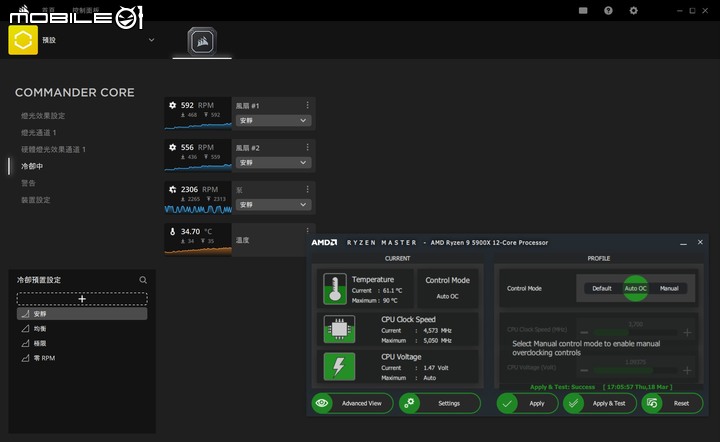Choose Auto OC control mode in Ryzen Master
The width and height of the screenshot is (720, 442).
point(636,288)
